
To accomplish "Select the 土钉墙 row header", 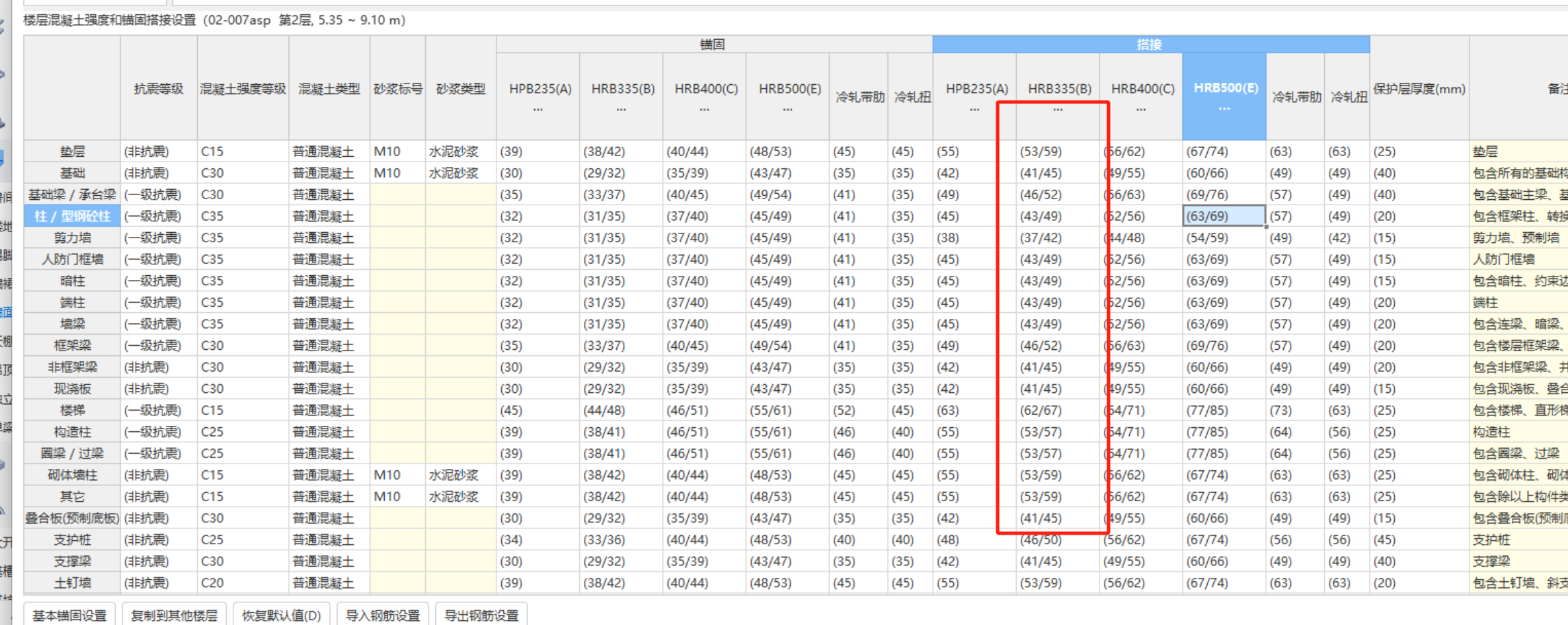I will pos(73,583).
